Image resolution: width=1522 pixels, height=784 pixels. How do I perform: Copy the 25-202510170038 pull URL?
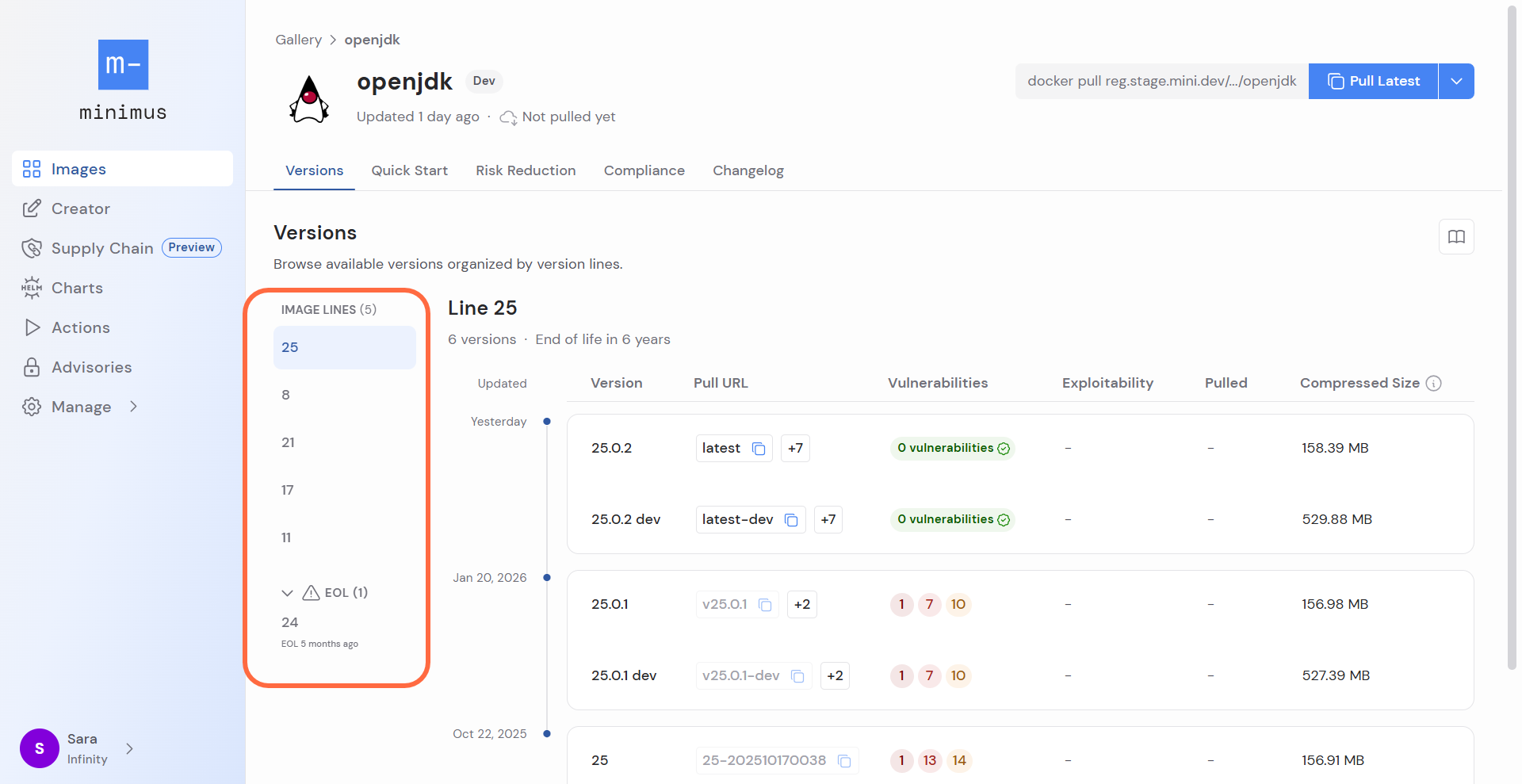point(844,761)
